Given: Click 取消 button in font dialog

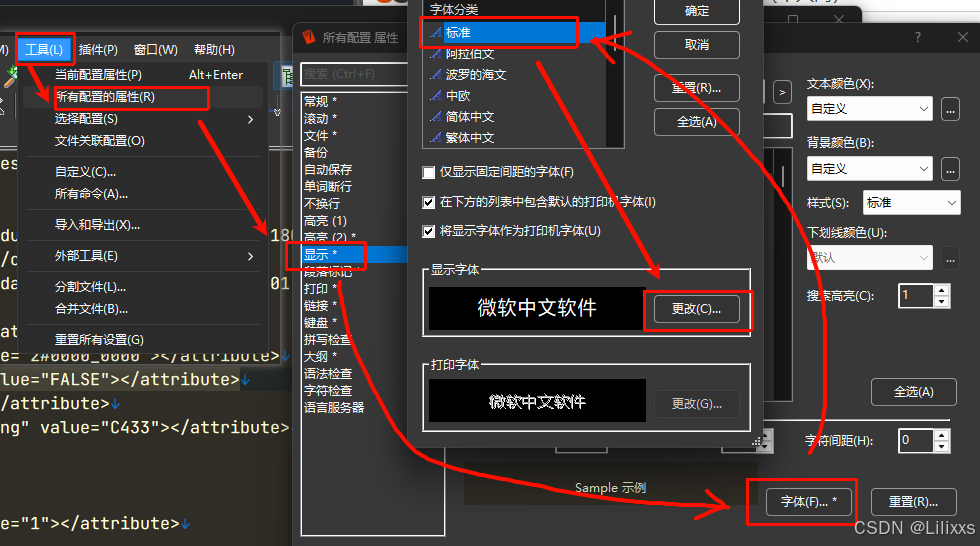Looking at the screenshot, I should coord(697,45).
